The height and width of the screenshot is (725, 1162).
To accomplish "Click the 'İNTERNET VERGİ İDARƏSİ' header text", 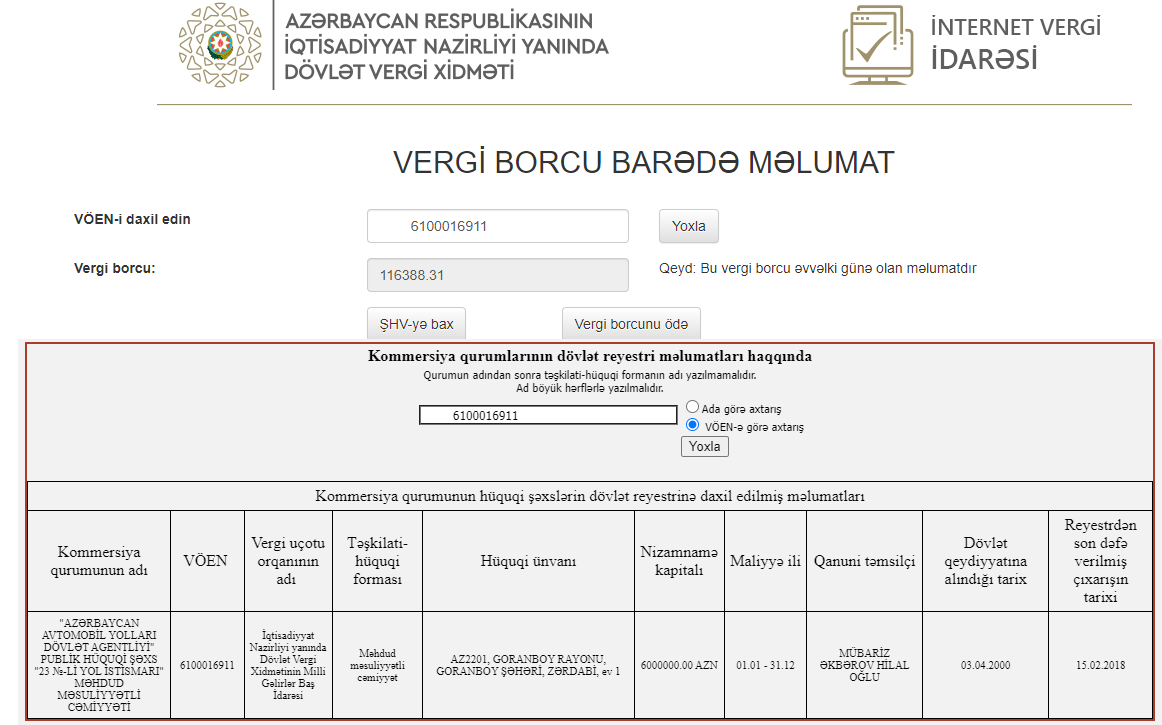I will pyautogui.click(x=1016, y=44).
